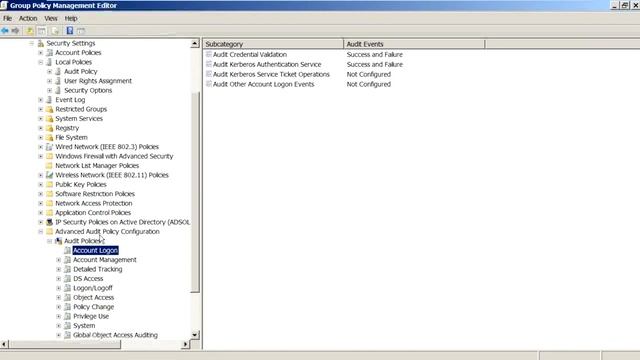This screenshot has height=360, width=640.
Task: Expand the Public Key Policies node
Action: click(x=40, y=184)
